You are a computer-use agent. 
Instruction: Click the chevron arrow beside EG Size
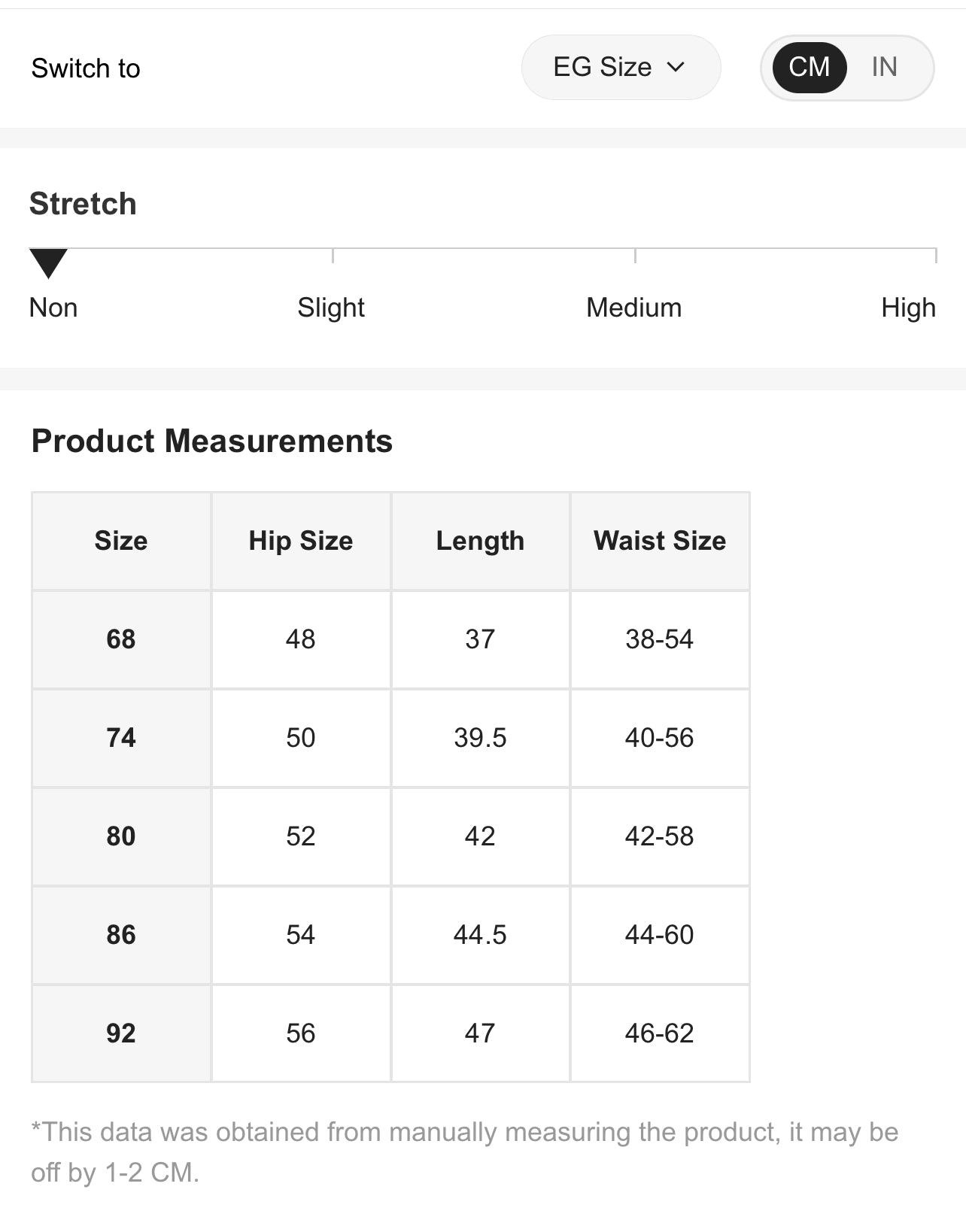pyautogui.click(x=676, y=67)
